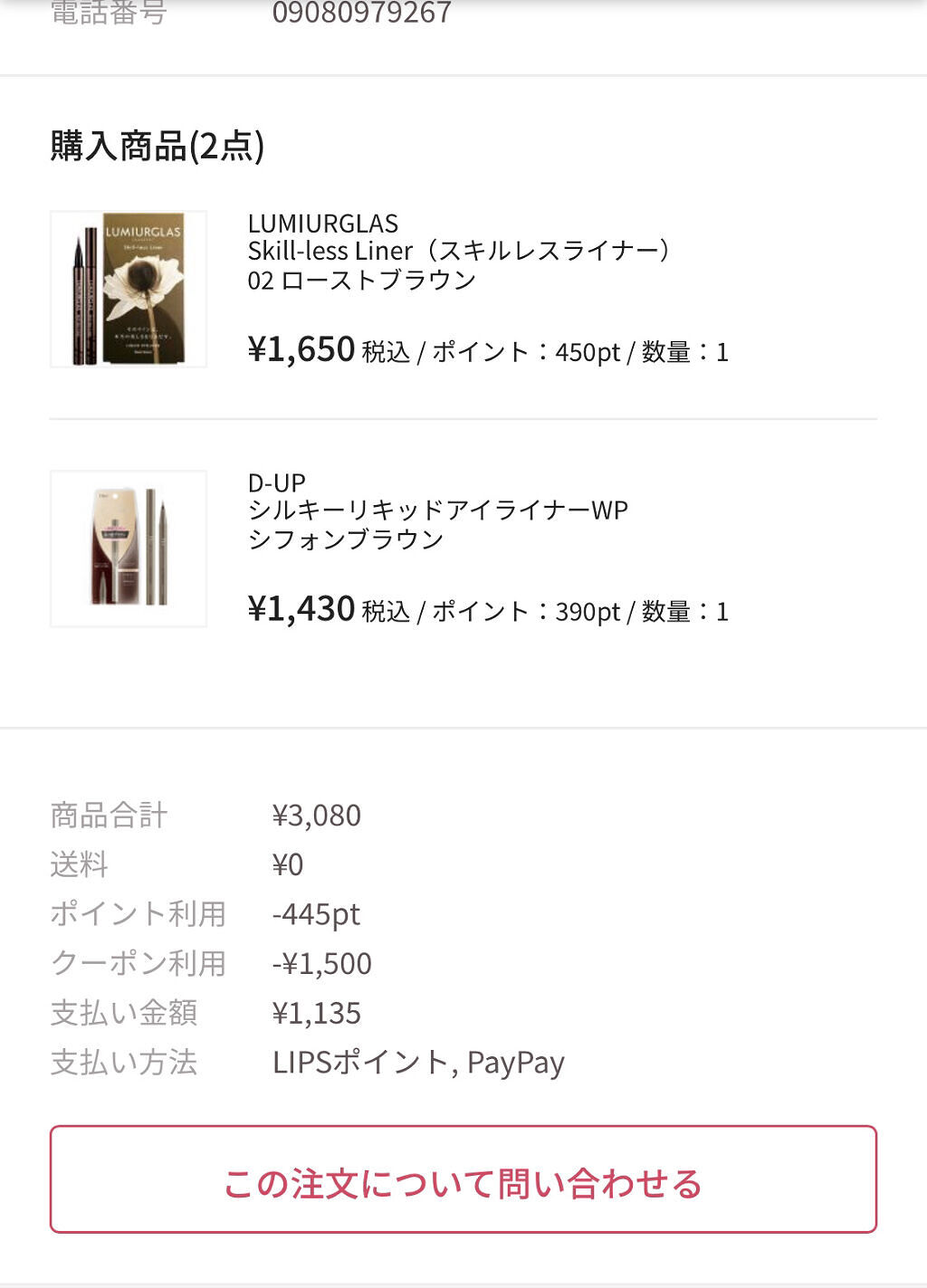The height and width of the screenshot is (1288, 927).
Task: Click the 02 ローストブラウン color variant text
Action: point(362,280)
